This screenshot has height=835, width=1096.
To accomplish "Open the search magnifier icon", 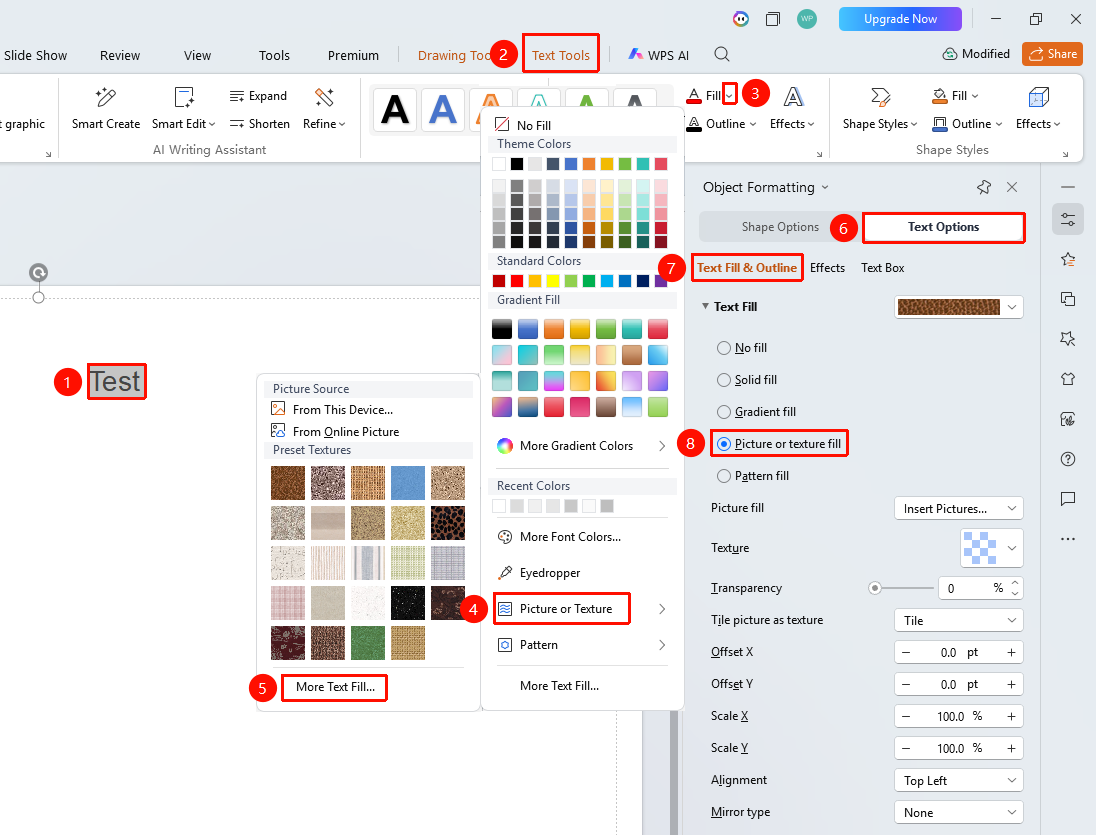I will pyautogui.click(x=722, y=55).
